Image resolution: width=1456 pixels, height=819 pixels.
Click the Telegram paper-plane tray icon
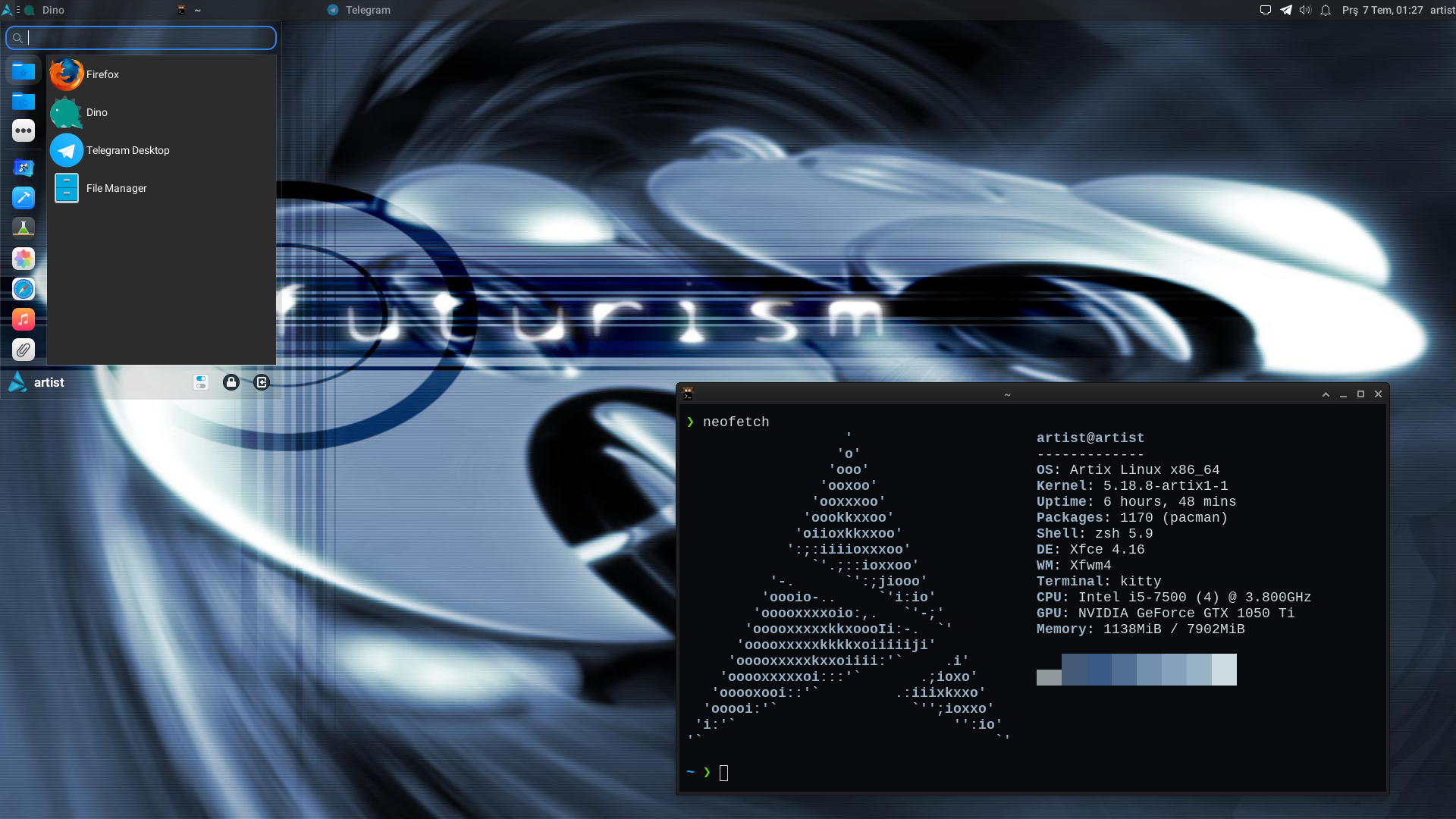point(1286,10)
